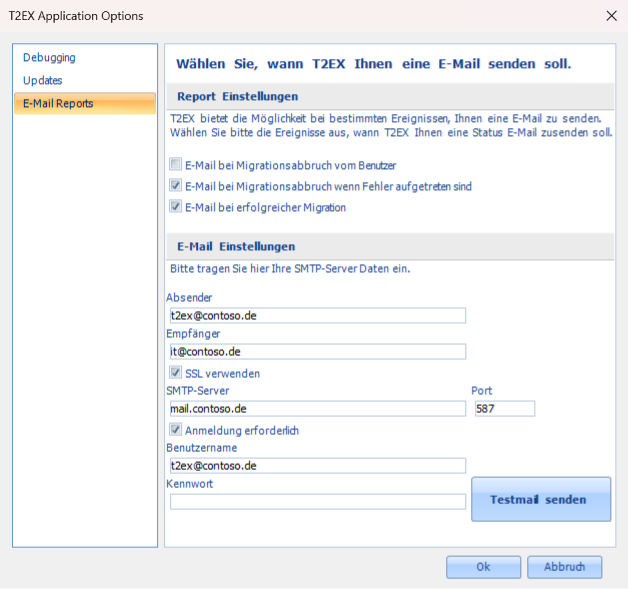Toggle the SSL verwenden checkbox

(175, 373)
